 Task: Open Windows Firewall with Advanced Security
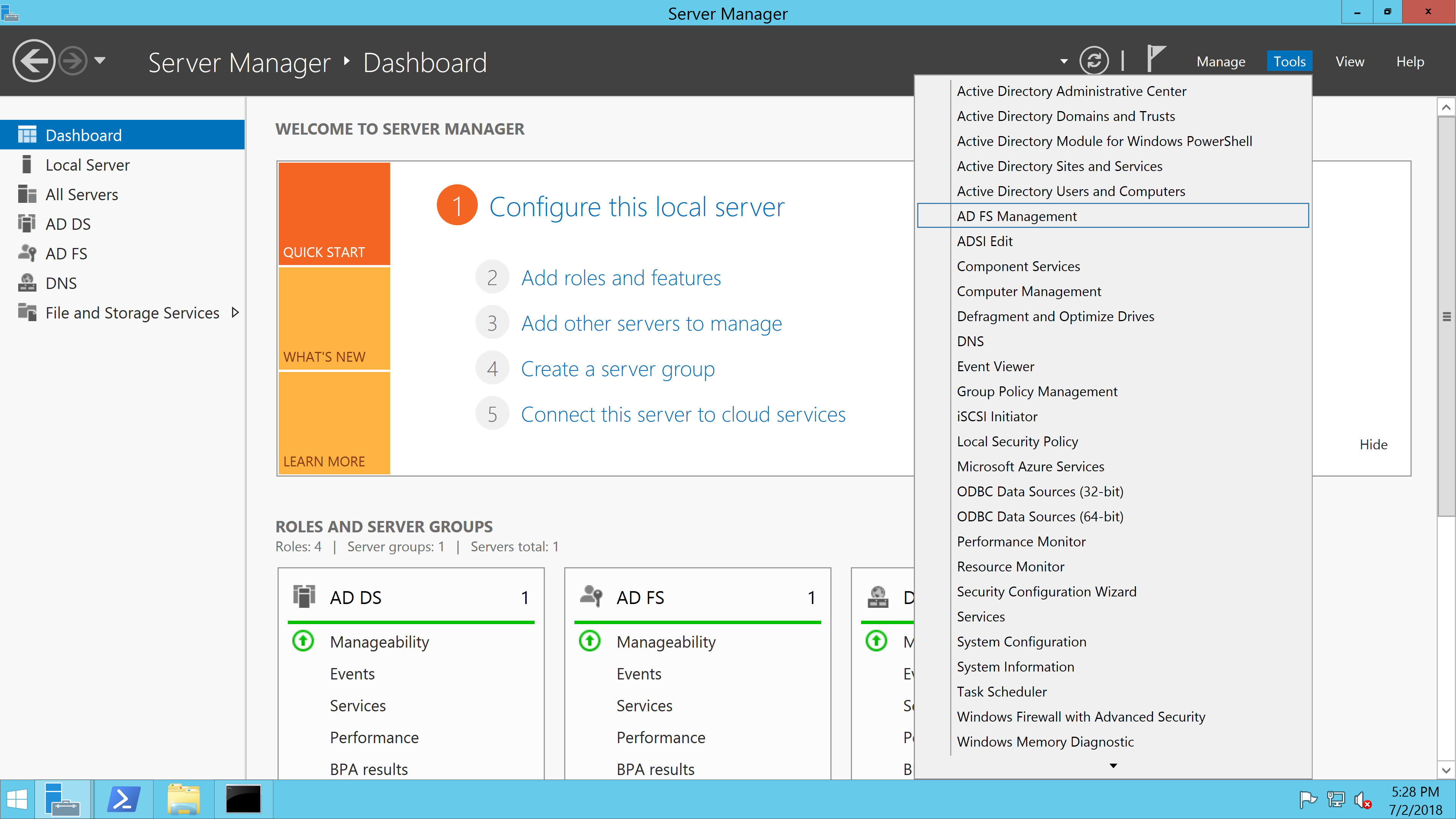[1112, 717]
